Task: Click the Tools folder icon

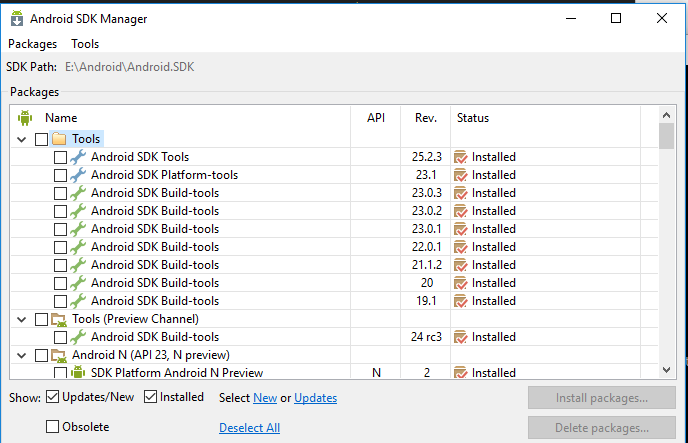Action: pos(59,139)
